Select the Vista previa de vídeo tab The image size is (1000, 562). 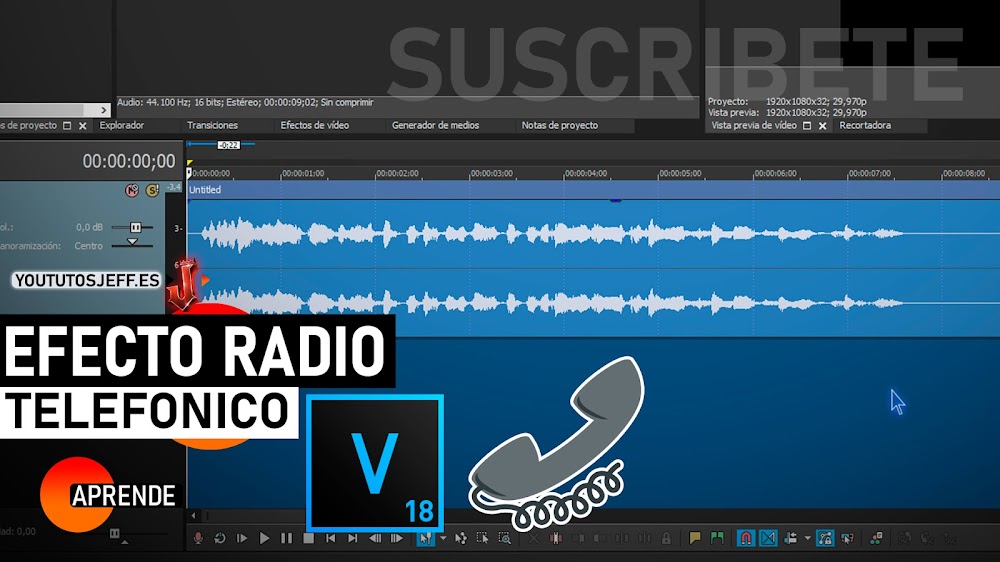754,126
